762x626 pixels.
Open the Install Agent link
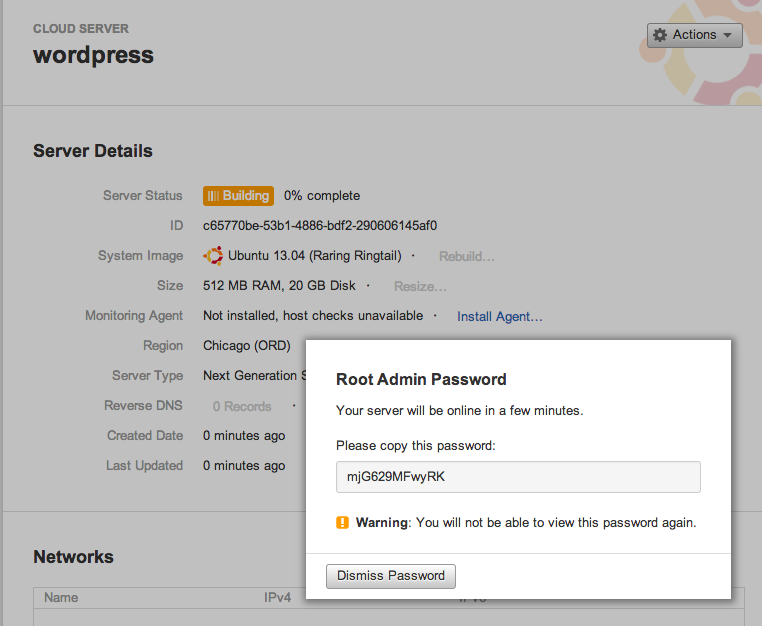pyautogui.click(x=500, y=316)
